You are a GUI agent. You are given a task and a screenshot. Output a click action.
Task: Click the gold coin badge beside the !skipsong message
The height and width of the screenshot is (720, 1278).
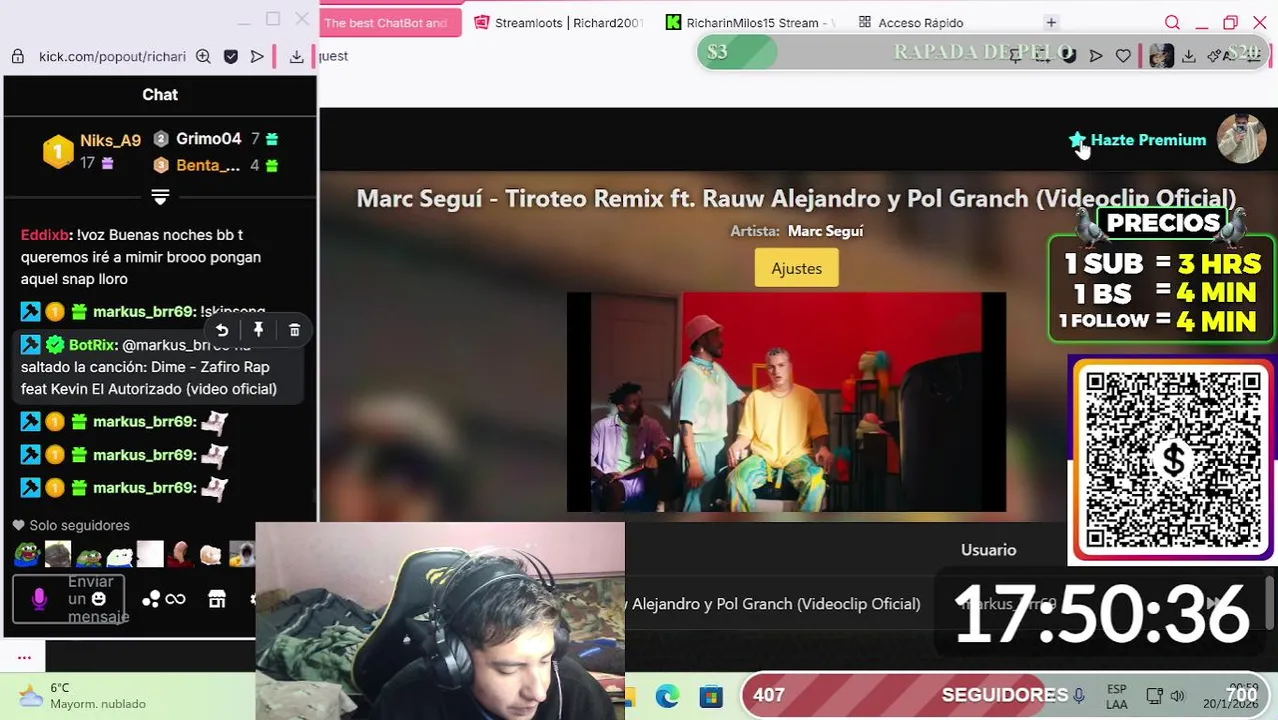55,312
